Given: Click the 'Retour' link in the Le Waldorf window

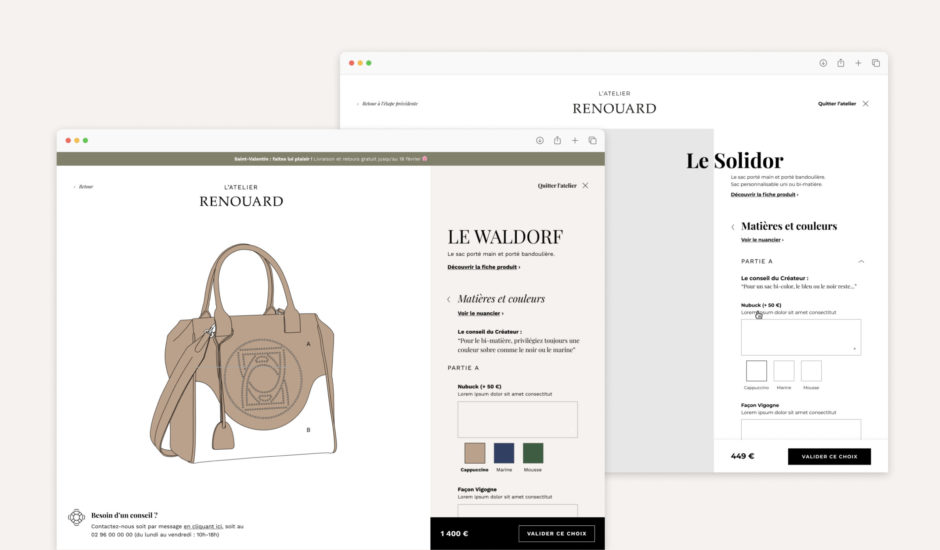Looking at the screenshot, I should (84, 187).
